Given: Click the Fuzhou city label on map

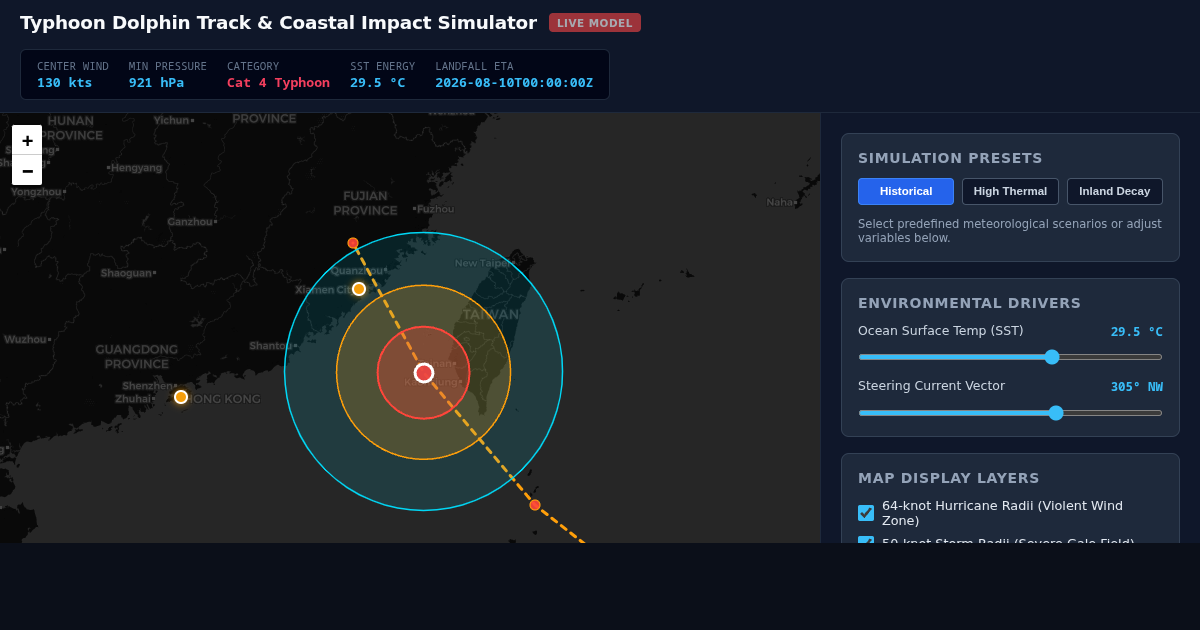Looking at the screenshot, I should point(435,209).
